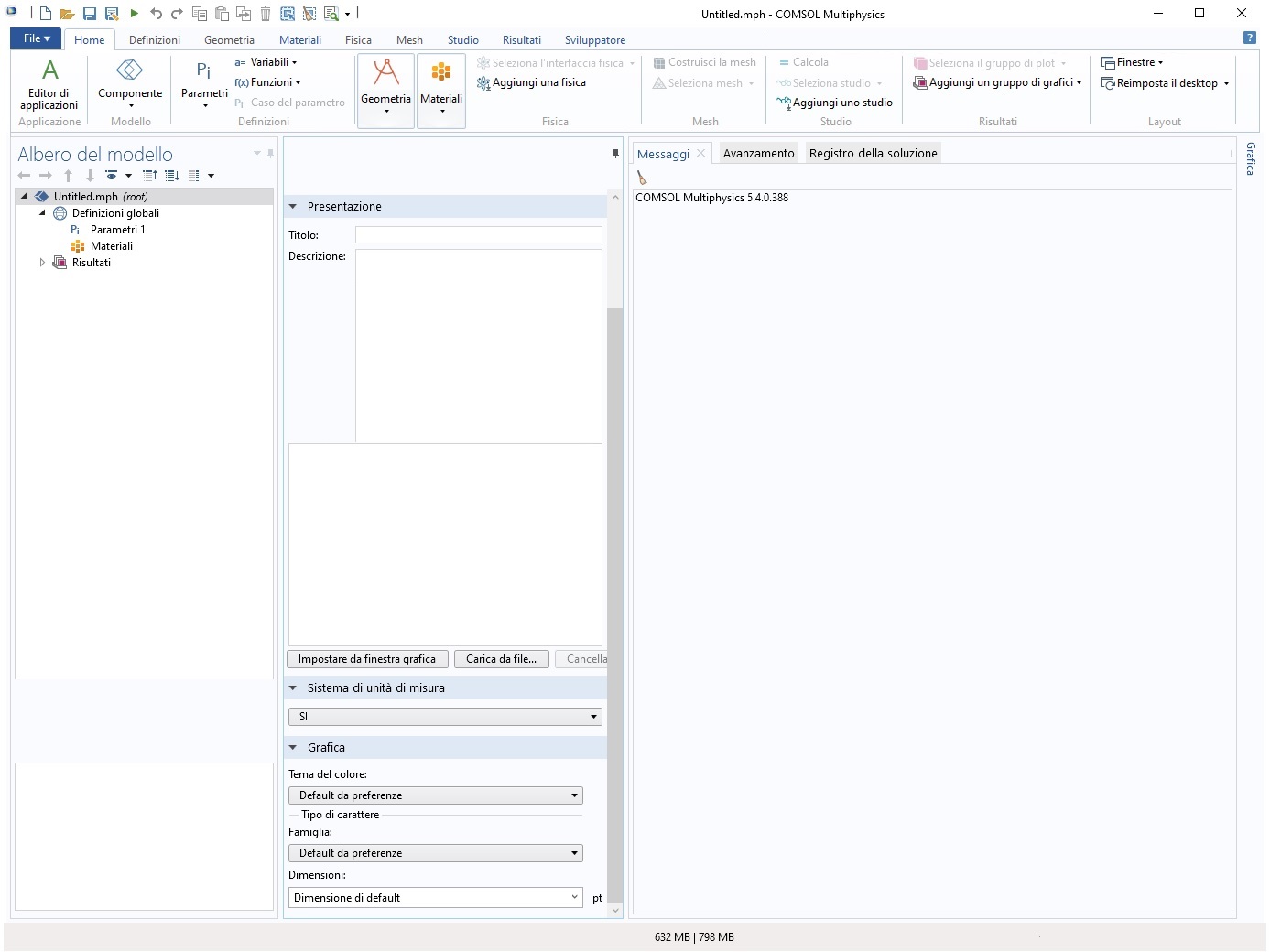Open the Tema del colore dropdown
This screenshot has width=1270, height=952.
tap(436, 795)
